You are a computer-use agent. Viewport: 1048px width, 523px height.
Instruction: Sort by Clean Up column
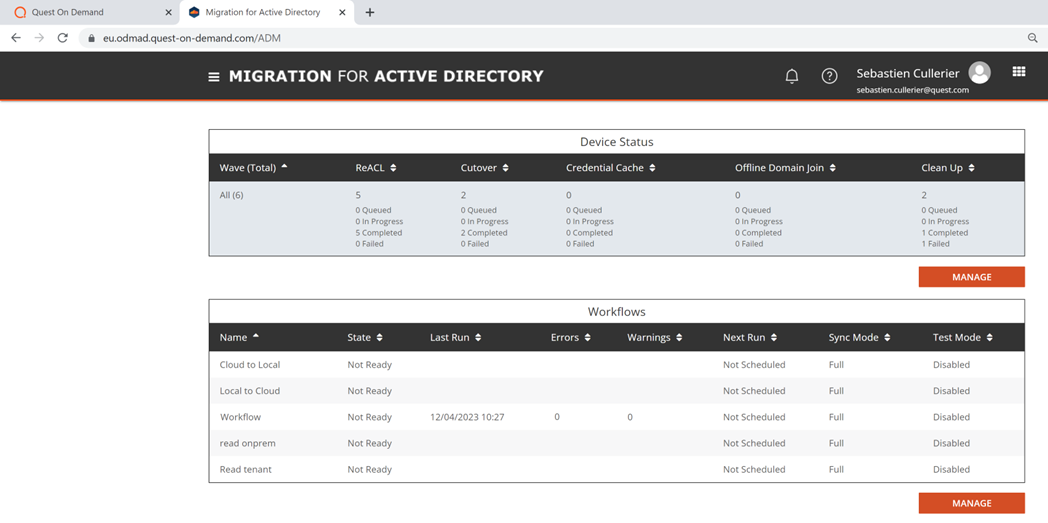pos(948,168)
